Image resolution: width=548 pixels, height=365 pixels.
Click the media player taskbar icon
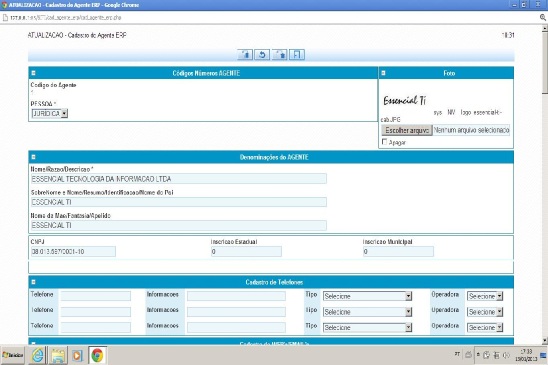tap(78, 355)
